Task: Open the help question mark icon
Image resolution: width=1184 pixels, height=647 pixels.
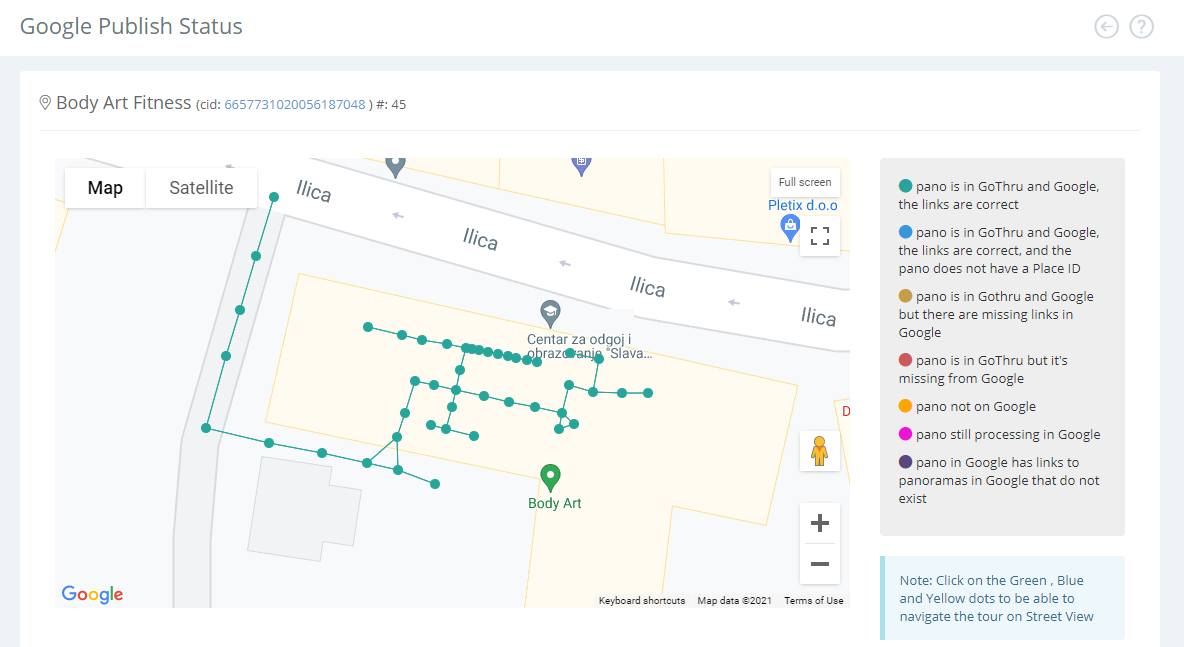Action: point(1141,27)
